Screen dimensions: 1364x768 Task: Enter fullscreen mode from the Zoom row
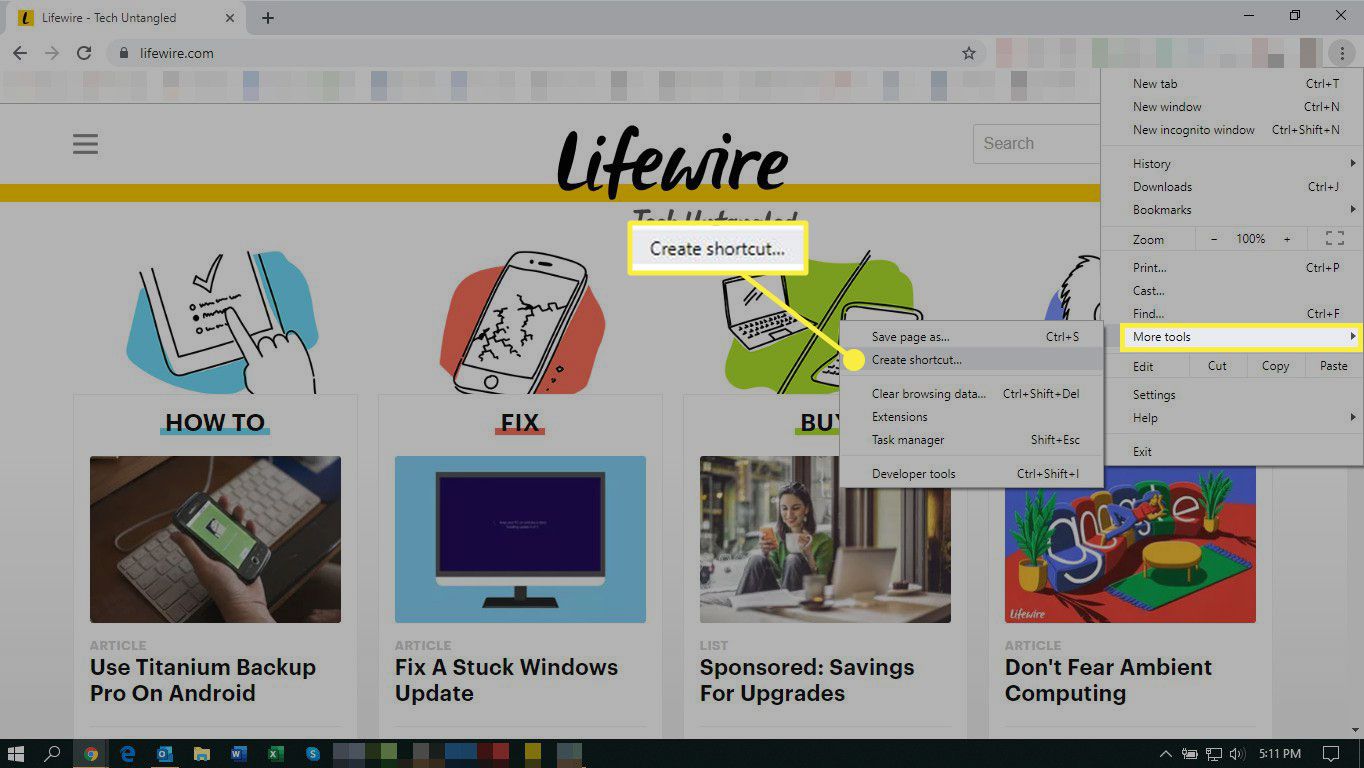(x=1334, y=239)
